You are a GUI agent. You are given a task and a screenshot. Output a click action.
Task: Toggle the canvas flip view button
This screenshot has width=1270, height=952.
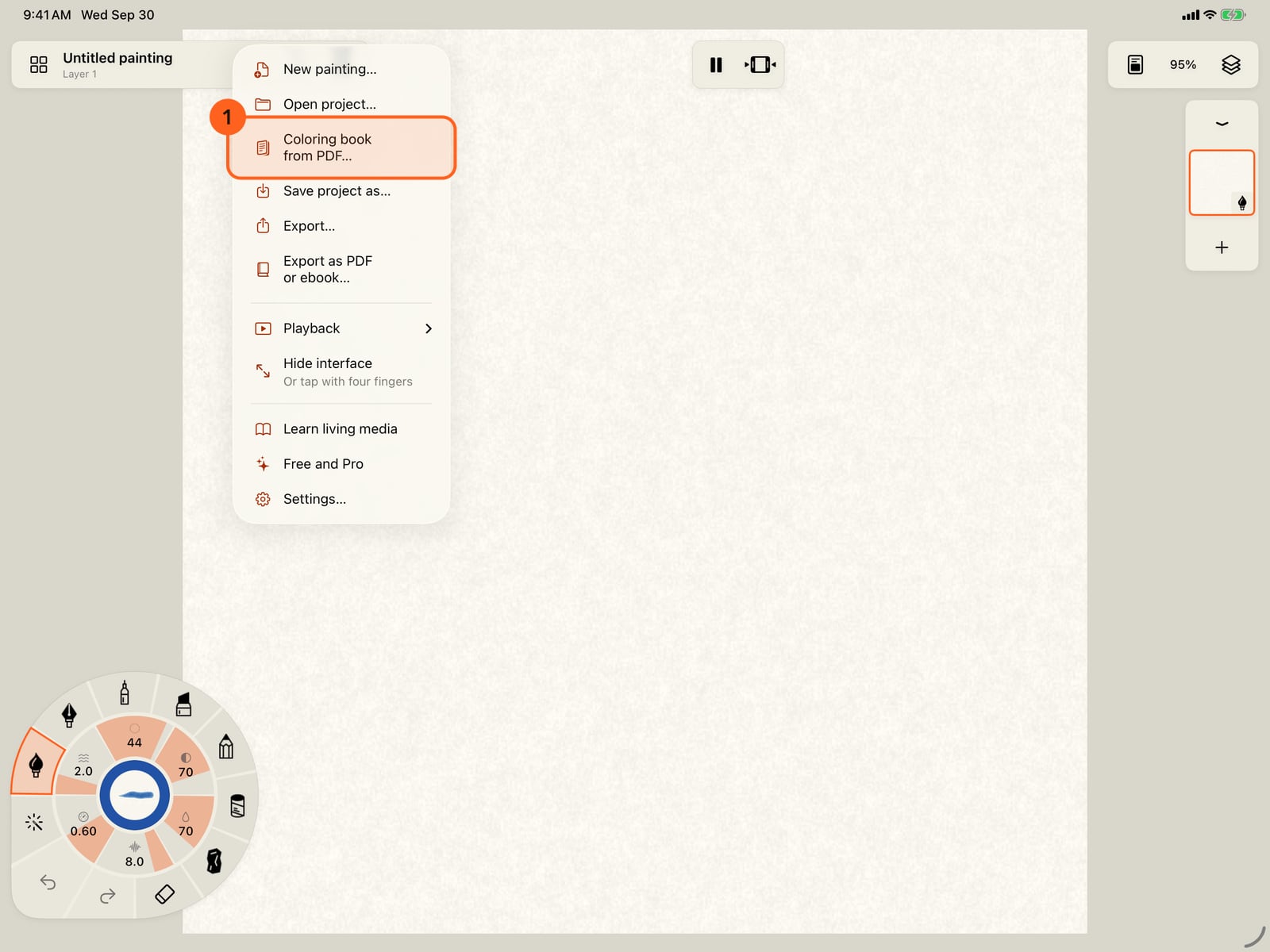point(760,65)
